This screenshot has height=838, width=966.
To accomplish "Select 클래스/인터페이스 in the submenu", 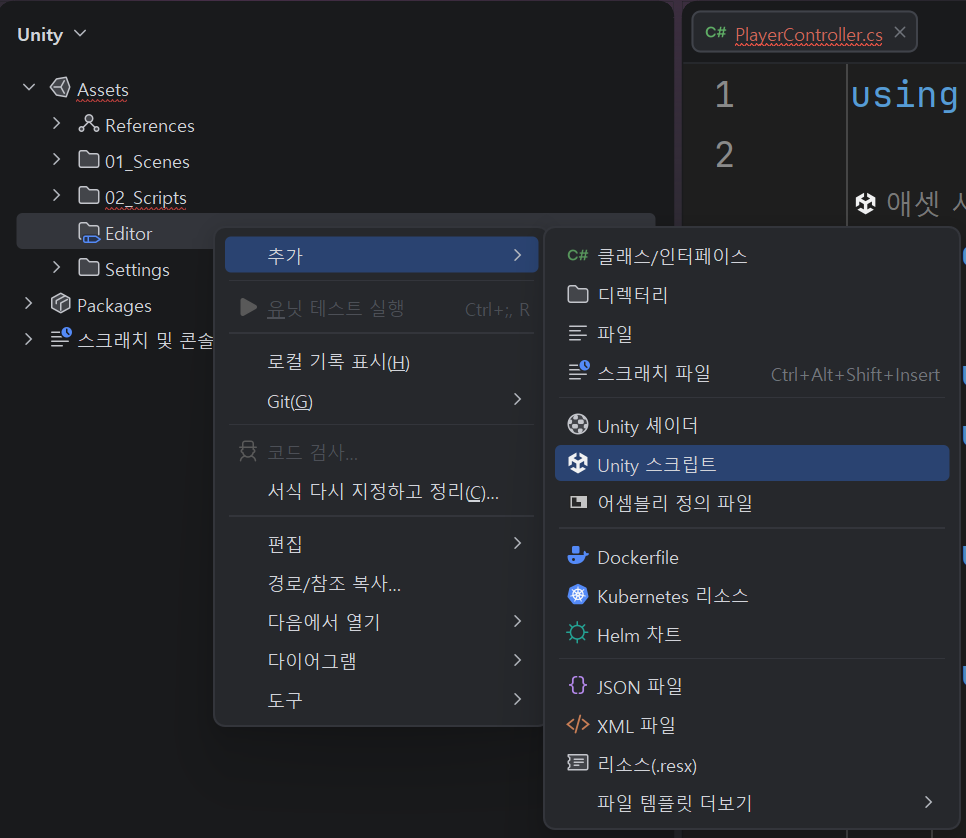I will [752, 256].
